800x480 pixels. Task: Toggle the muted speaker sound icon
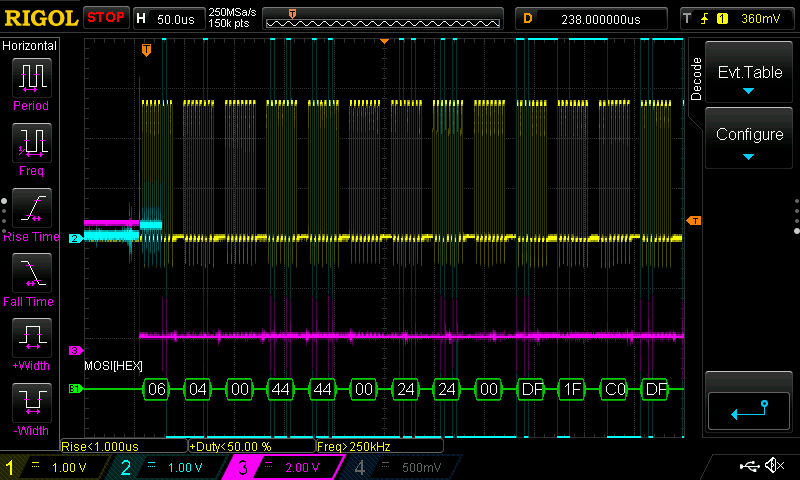(774, 465)
